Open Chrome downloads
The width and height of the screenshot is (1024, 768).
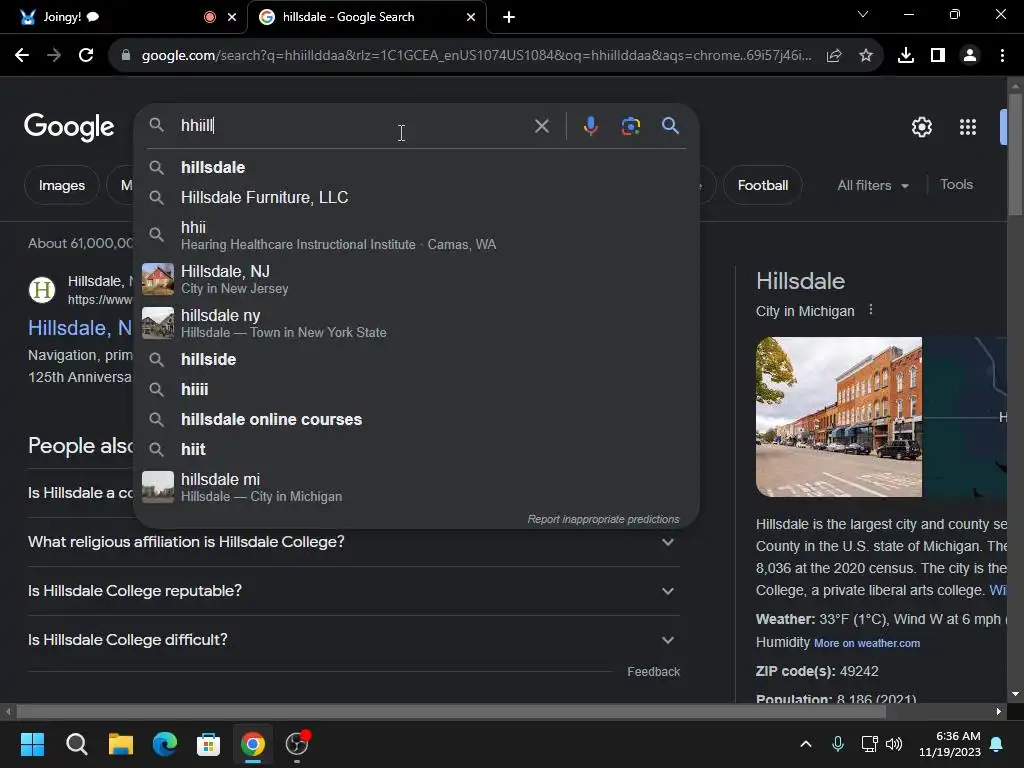click(906, 56)
